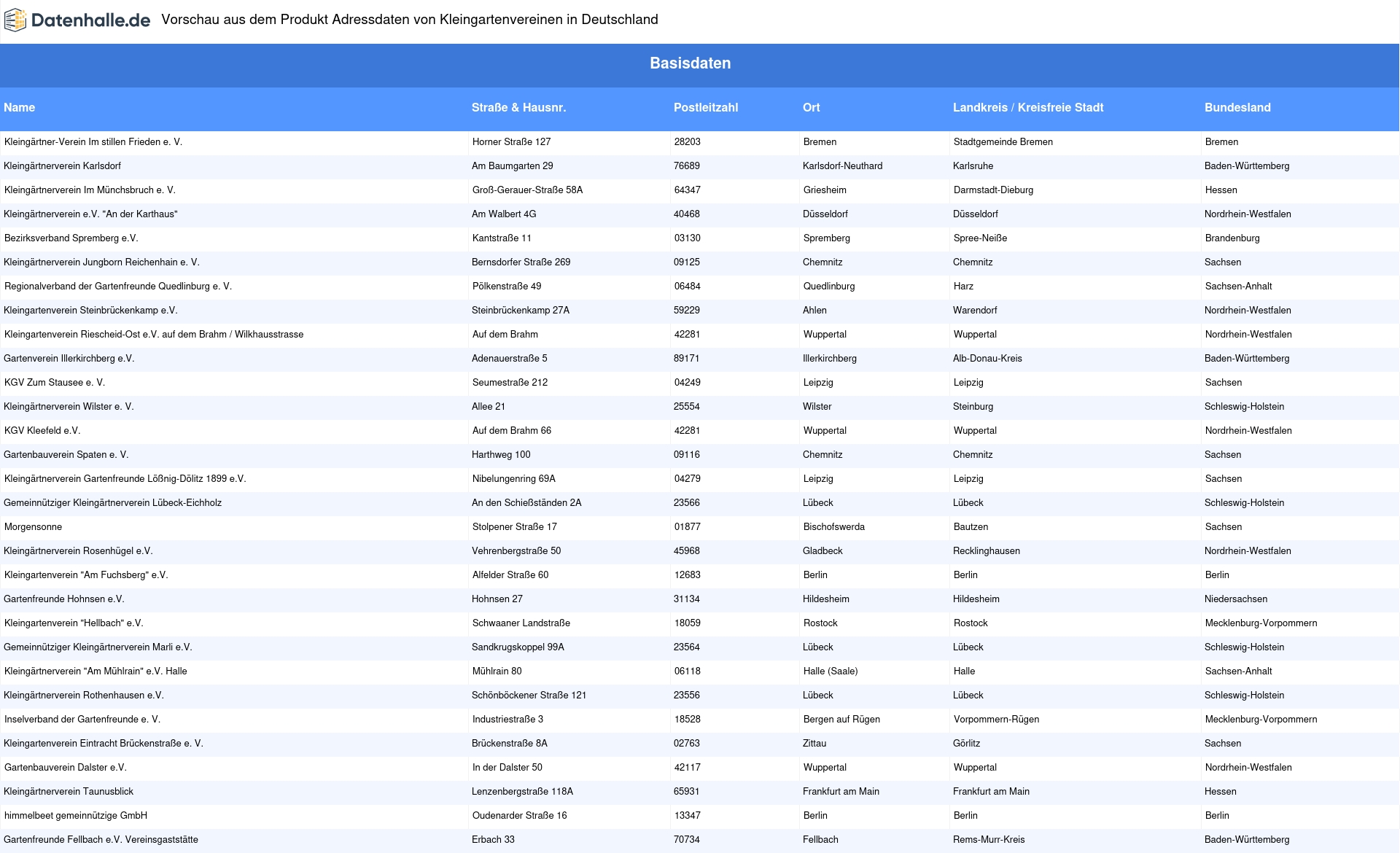Click the page title about Kleingartenvereinen in Deutschland
This screenshot has width=1400, height=853.
coord(410,20)
